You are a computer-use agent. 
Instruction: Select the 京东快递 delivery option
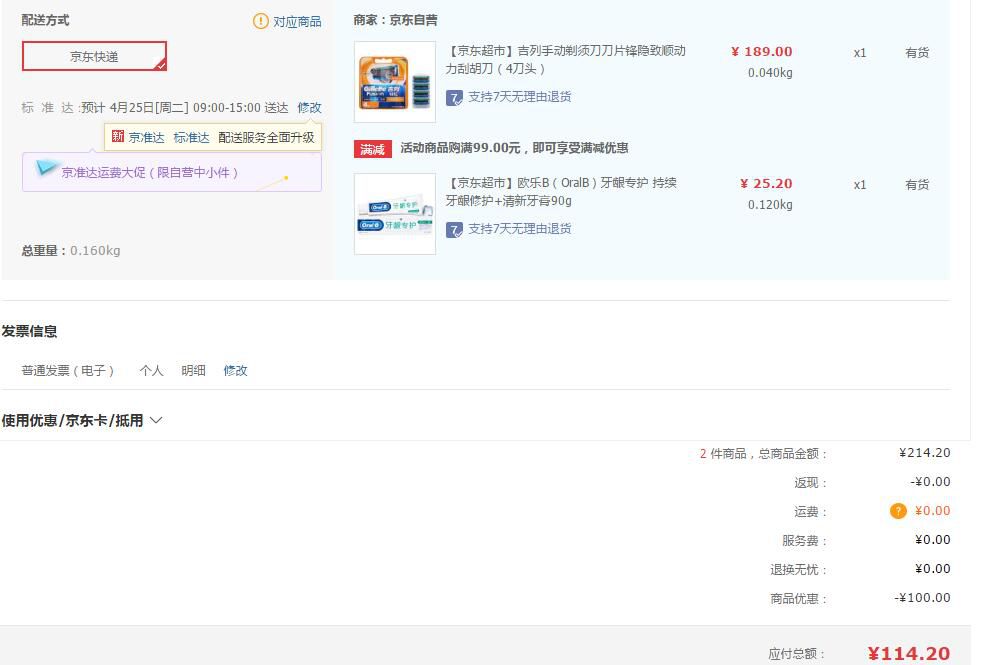click(94, 56)
